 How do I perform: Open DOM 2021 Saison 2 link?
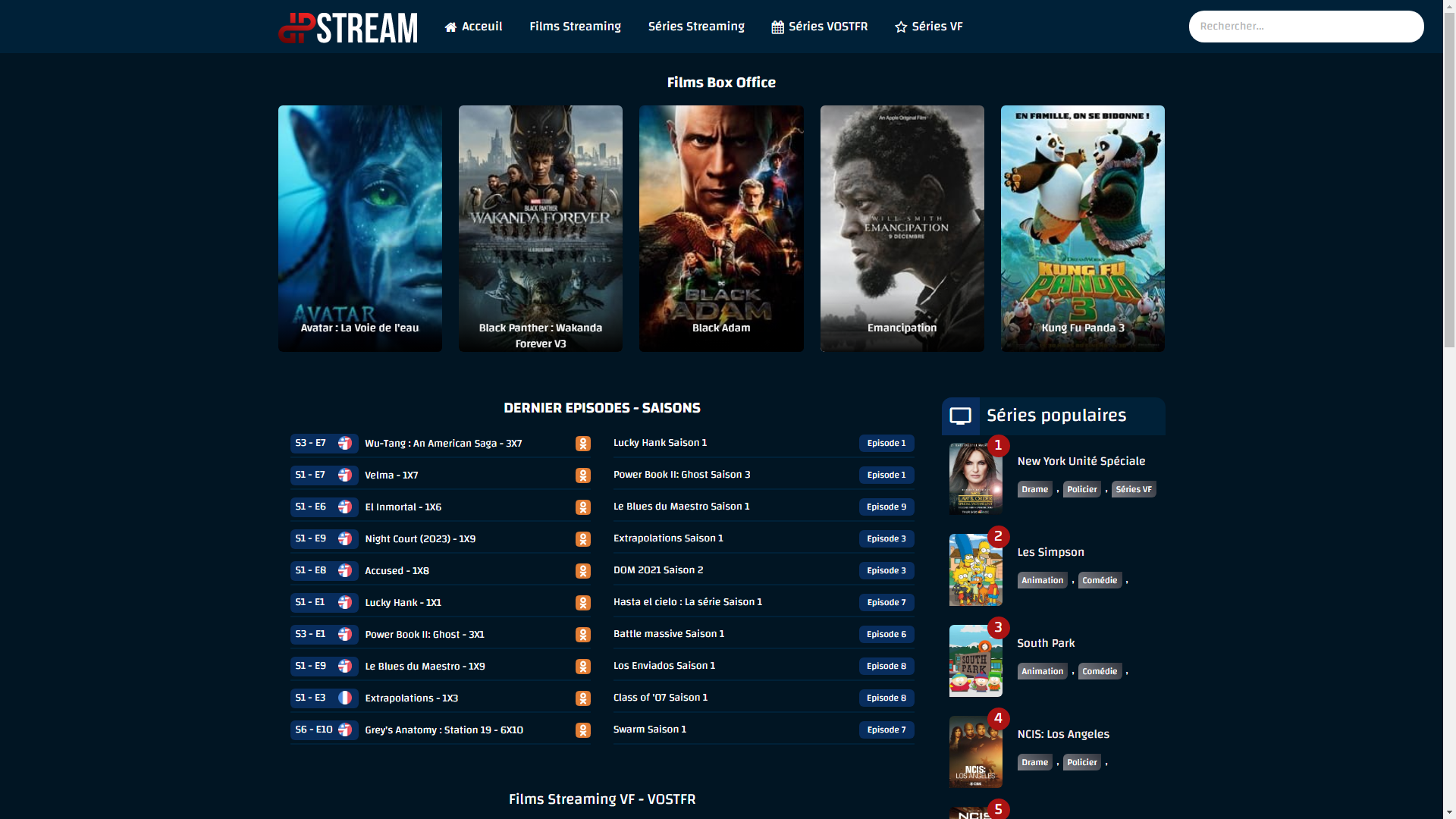(657, 570)
